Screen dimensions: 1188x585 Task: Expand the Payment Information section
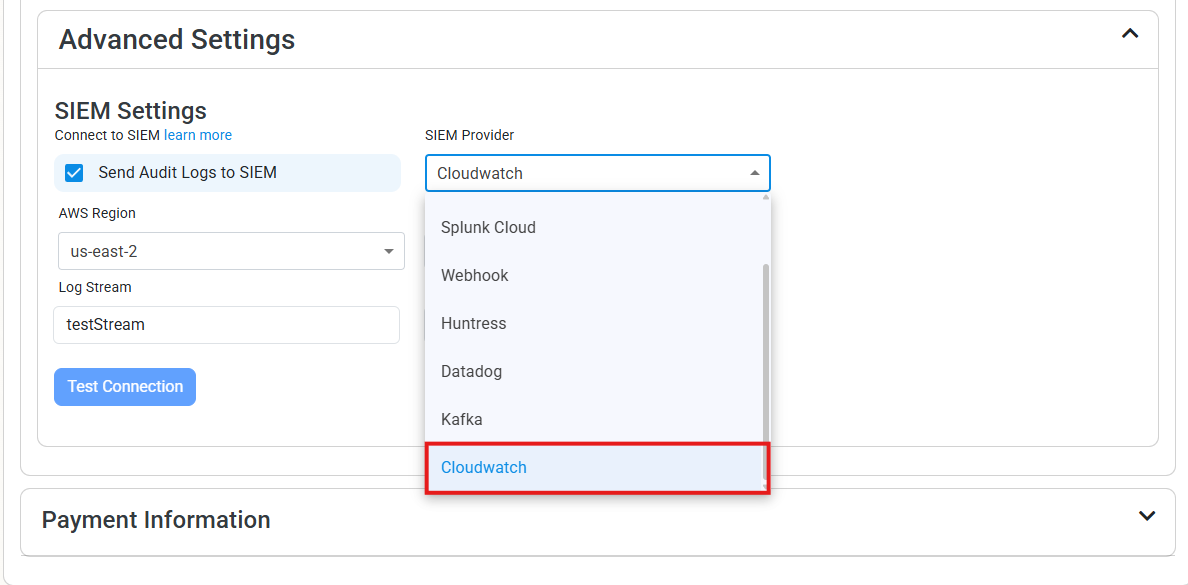point(1146,515)
